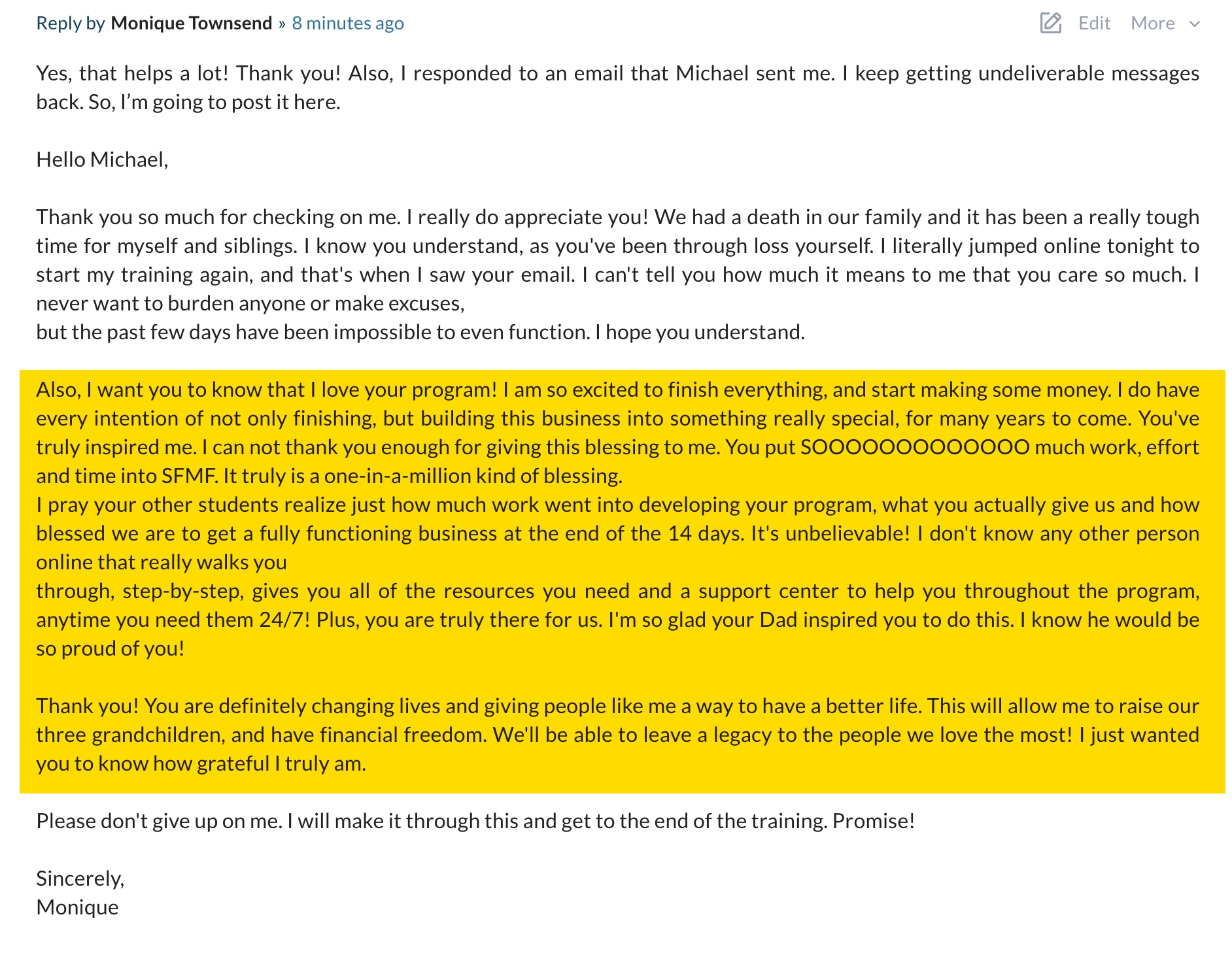Image resolution: width=1232 pixels, height=953 pixels.
Task: Open Monique Townsend's author name
Action: pyautogui.click(x=191, y=23)
